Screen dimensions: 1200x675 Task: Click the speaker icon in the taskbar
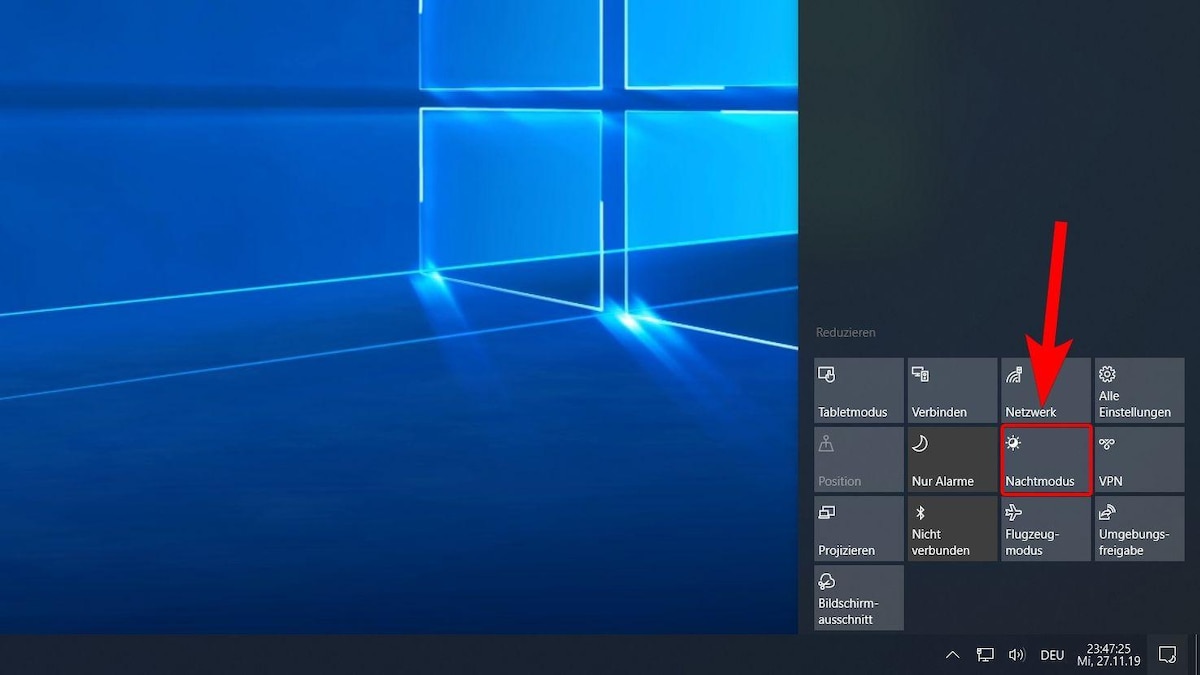coord(1017,655)
